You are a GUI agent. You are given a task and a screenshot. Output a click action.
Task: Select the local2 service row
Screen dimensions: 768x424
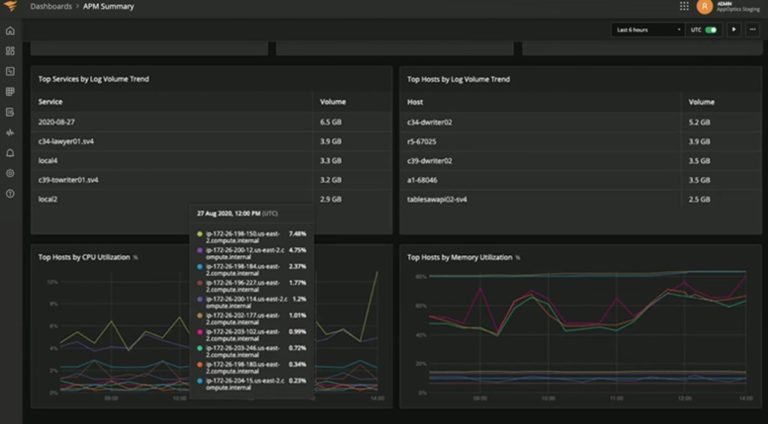click(x=212, y=199)
